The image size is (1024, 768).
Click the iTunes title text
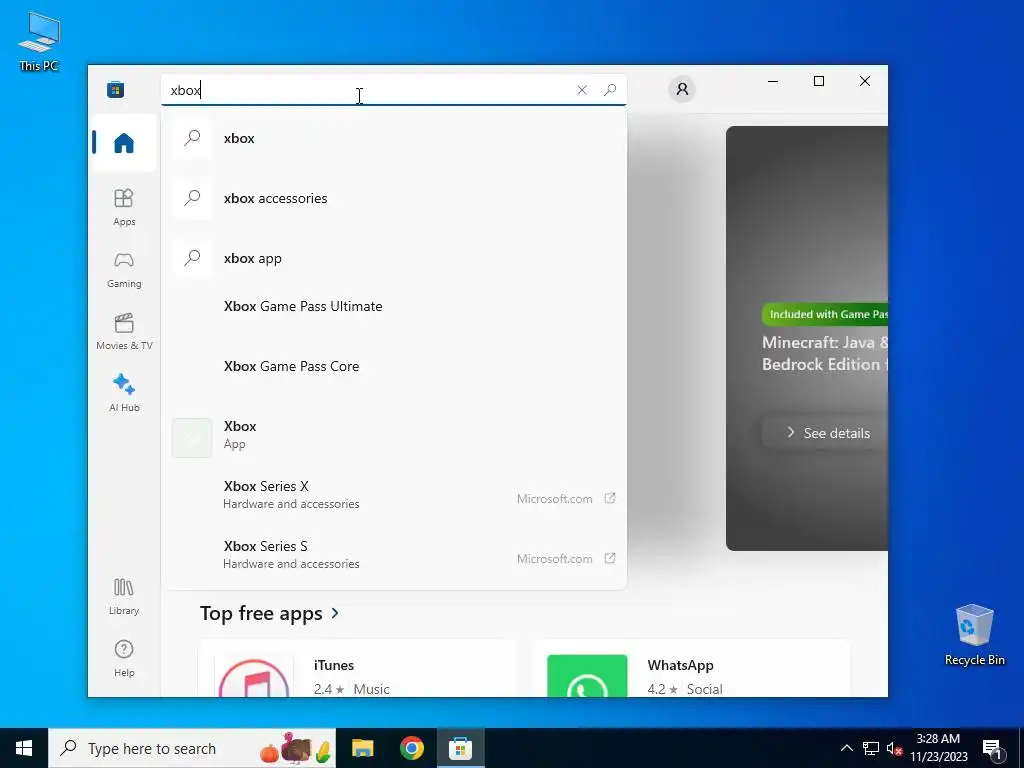tap(334, 665)
